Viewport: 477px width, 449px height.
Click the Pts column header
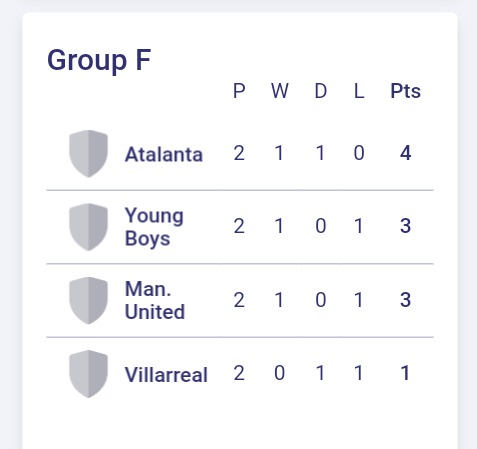(x=405, y=91)
